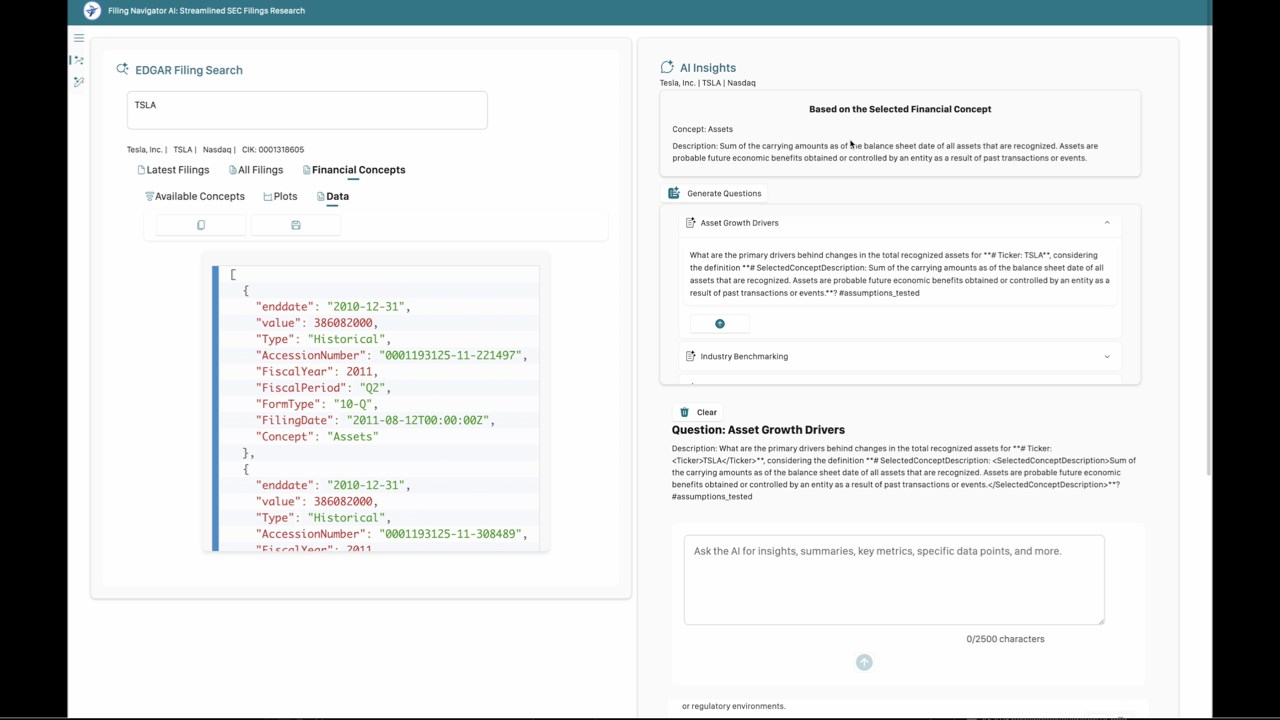
Task: Click the AI Insights refresh icon
Action: 667,67
